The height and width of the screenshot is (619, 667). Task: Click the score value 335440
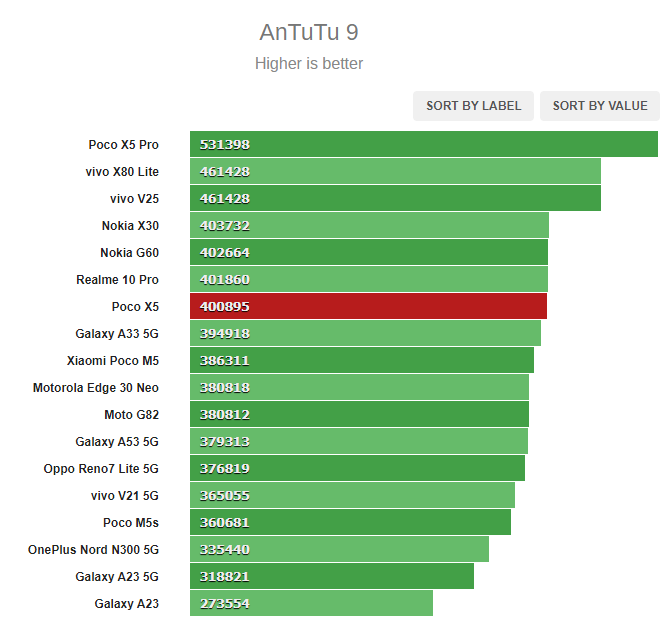(x=225, y=550)
